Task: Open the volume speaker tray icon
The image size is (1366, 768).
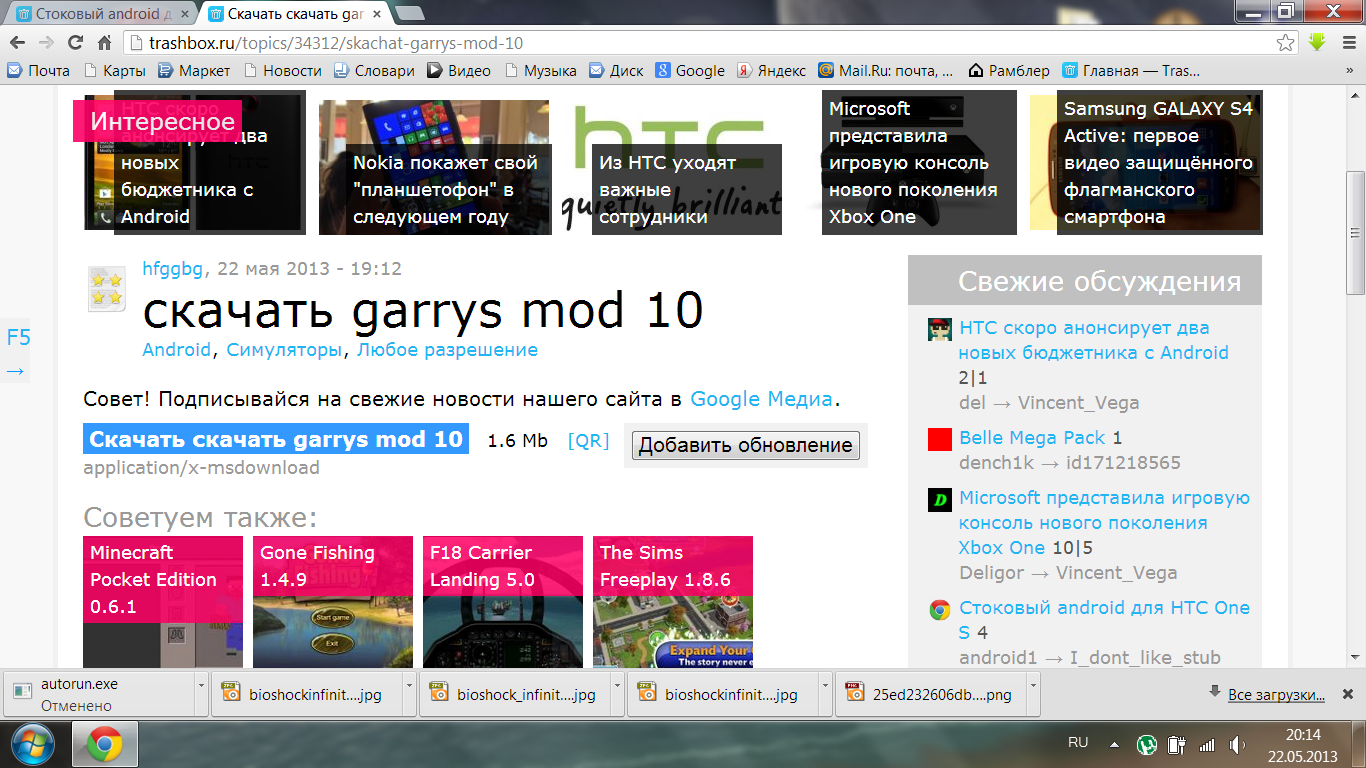Action: 1238,744
